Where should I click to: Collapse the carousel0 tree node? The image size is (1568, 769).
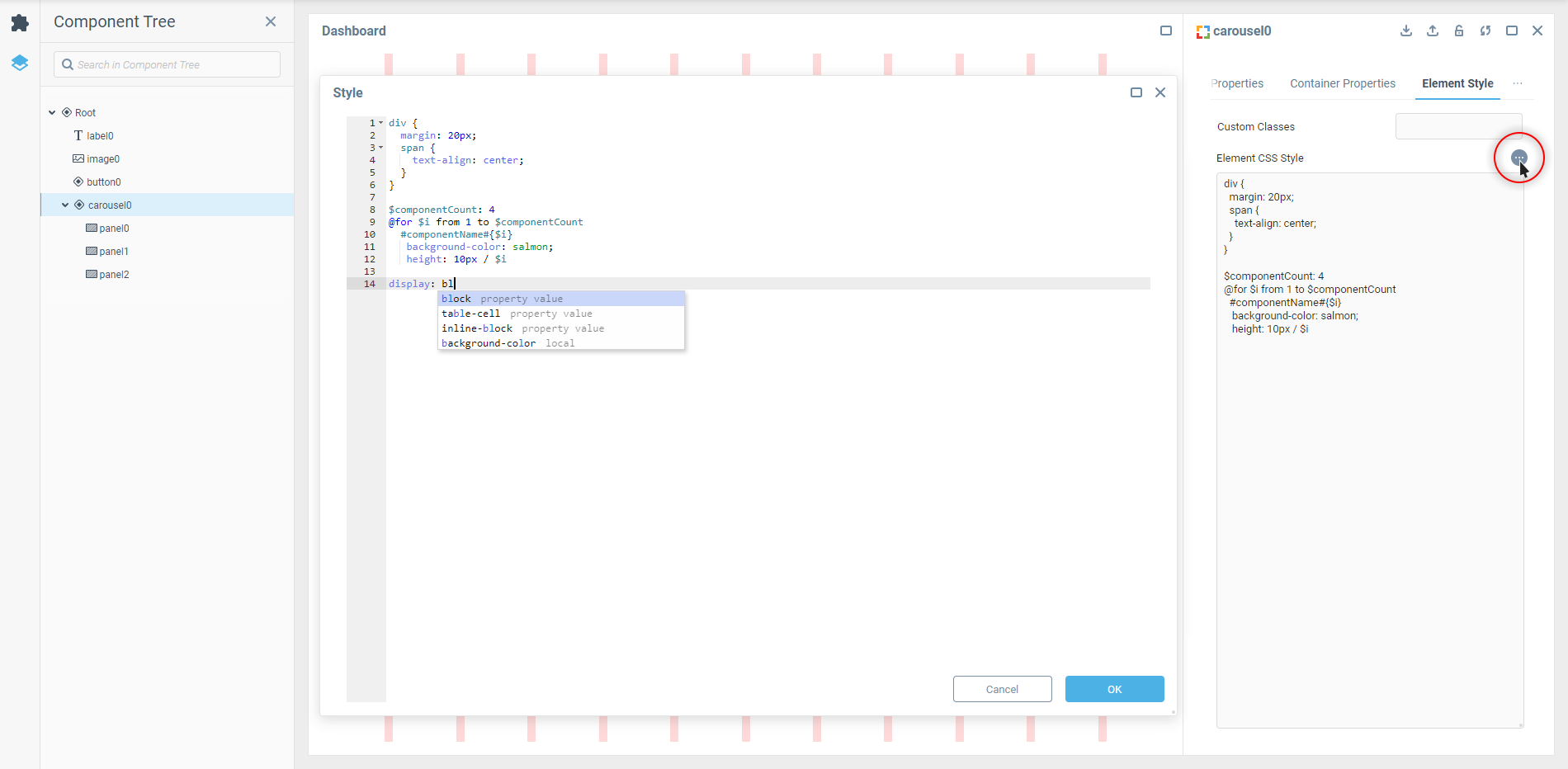[x=66, y=205]
